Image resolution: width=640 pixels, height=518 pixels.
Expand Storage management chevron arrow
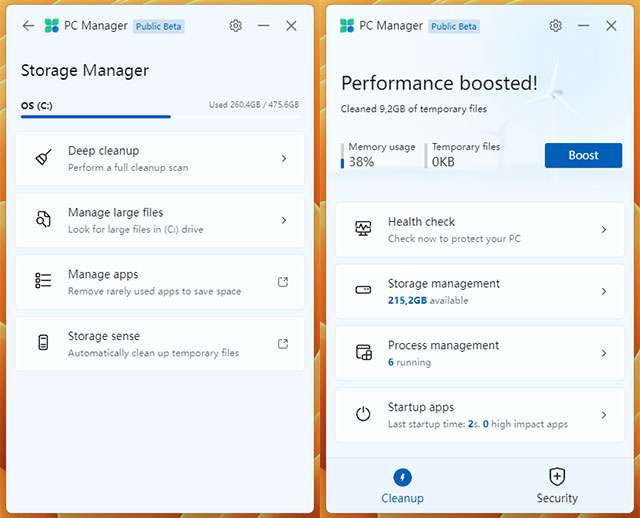[604, 291]
